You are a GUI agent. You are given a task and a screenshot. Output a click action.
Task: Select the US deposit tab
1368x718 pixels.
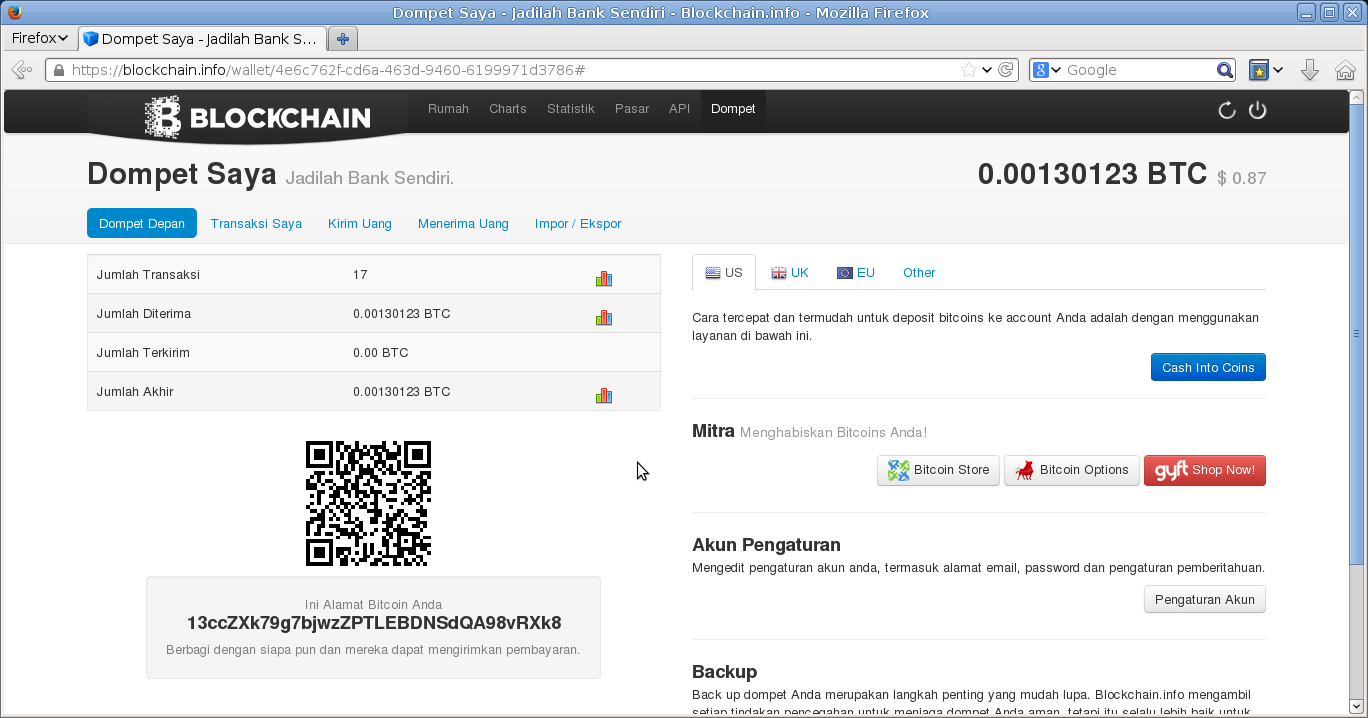(724, 273)
